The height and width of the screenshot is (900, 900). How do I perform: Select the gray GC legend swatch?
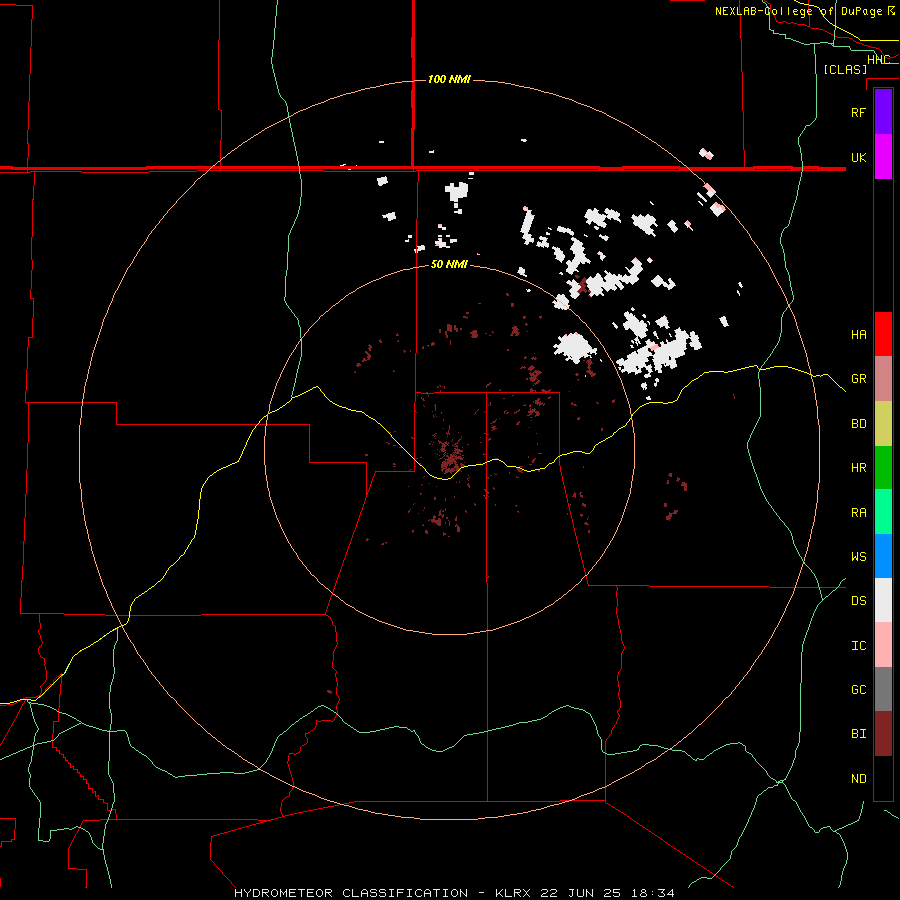[883, 689]
